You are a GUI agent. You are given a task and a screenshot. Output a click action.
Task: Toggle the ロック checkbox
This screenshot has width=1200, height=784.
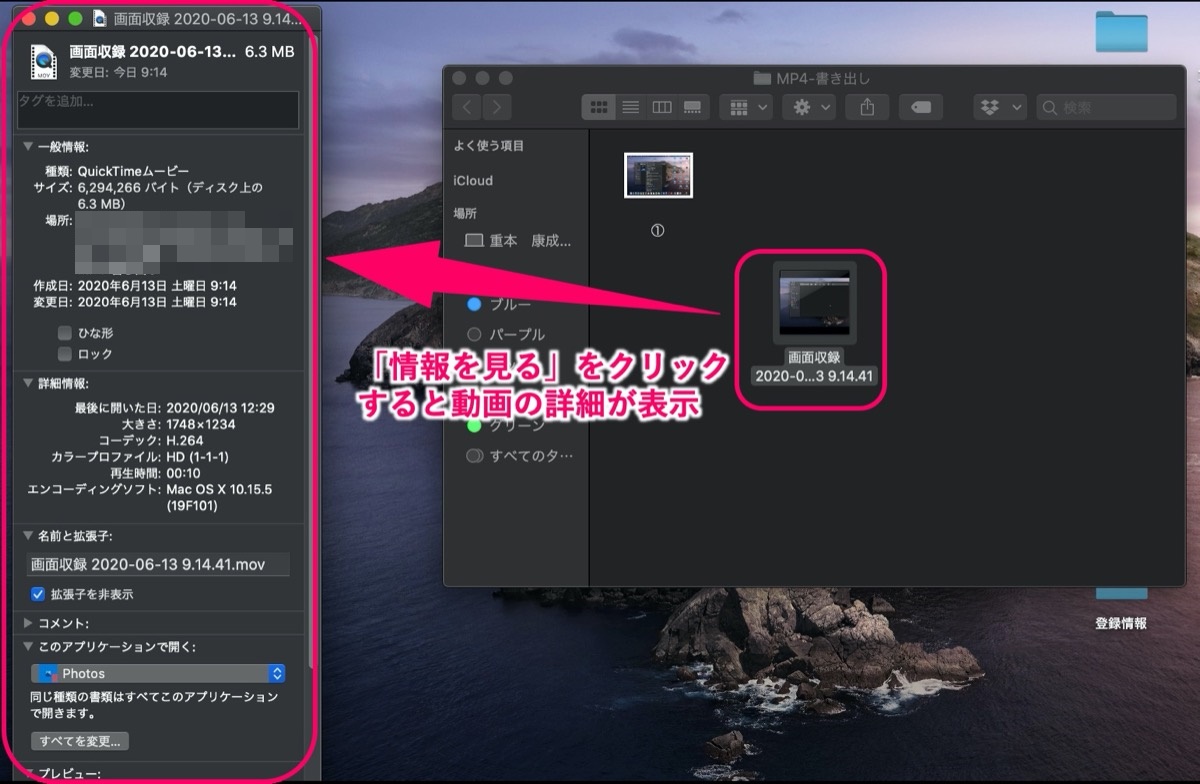(65, 354)
